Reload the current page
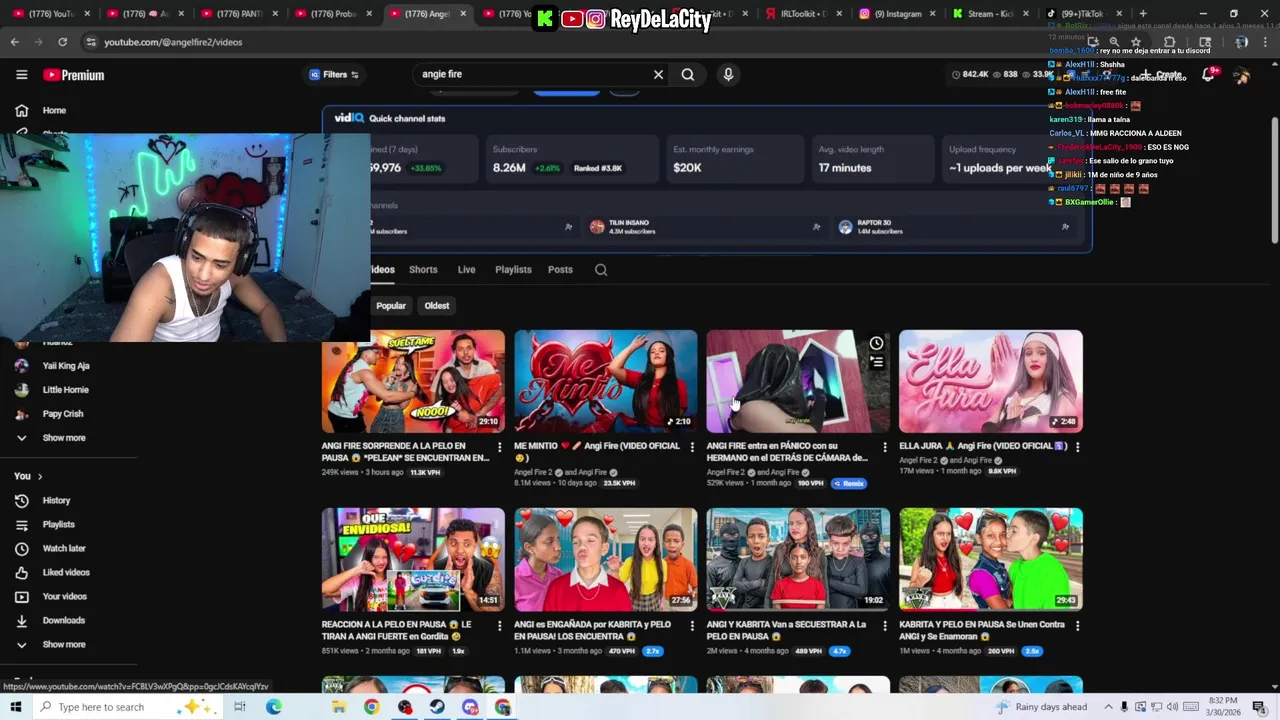This screenshot has width=1280, height=720. point(62,42)
